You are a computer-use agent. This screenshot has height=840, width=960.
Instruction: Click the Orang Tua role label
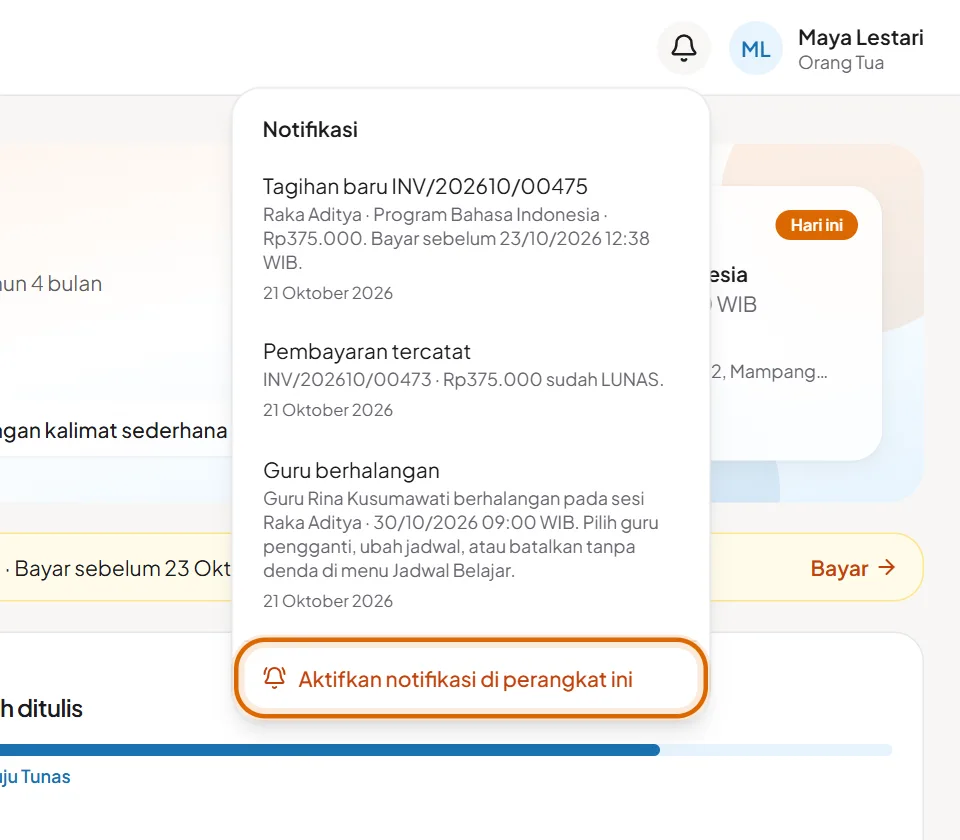(x=841, y=62)
